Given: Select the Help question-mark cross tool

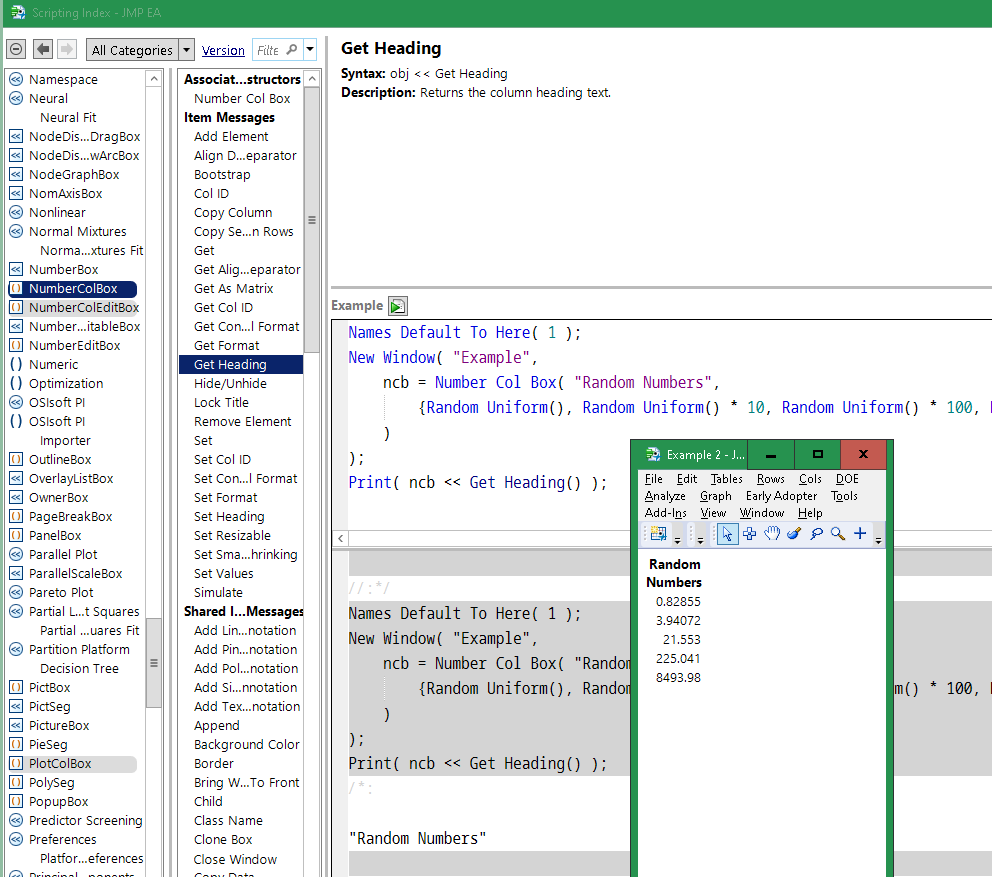Looking at the screenshot, I should pos(749,535).
